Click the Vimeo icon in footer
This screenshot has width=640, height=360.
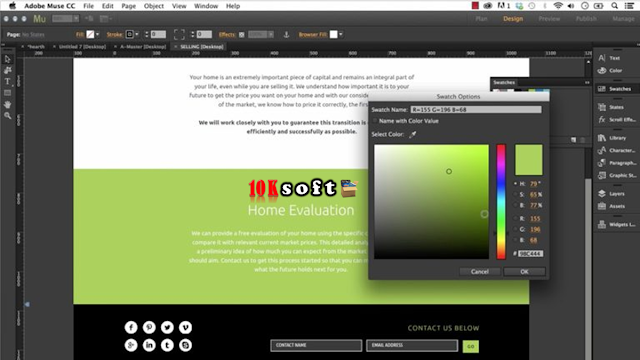pos(185,327)
